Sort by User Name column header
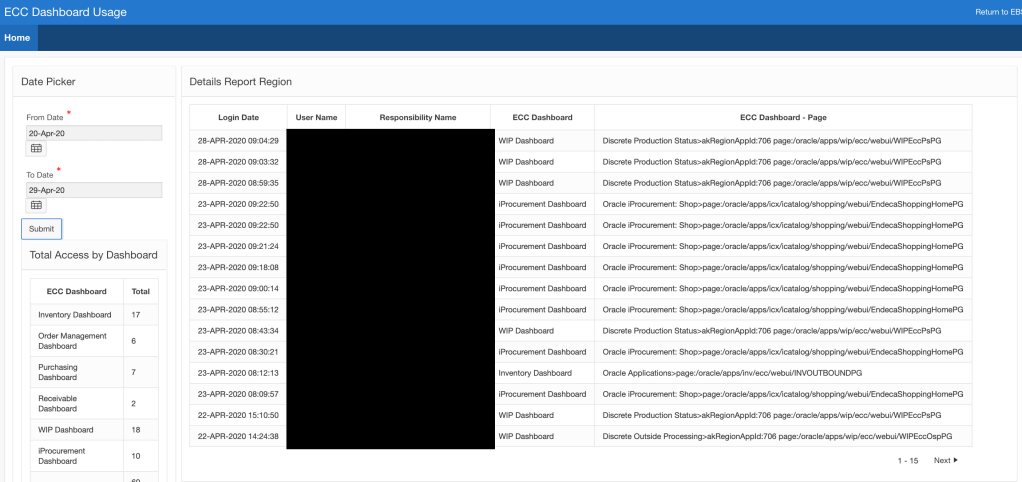This screenshot has height=482, width=1022. pos(317,117)
